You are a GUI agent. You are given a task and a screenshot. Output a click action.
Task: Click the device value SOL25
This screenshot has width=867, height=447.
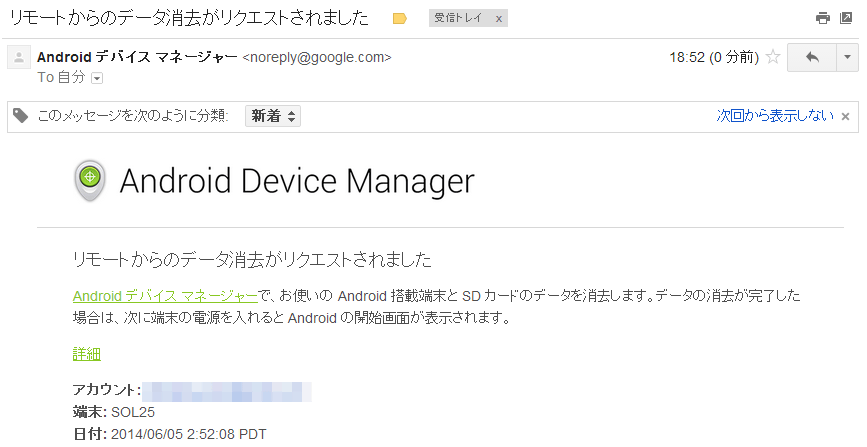pos(133,412)
